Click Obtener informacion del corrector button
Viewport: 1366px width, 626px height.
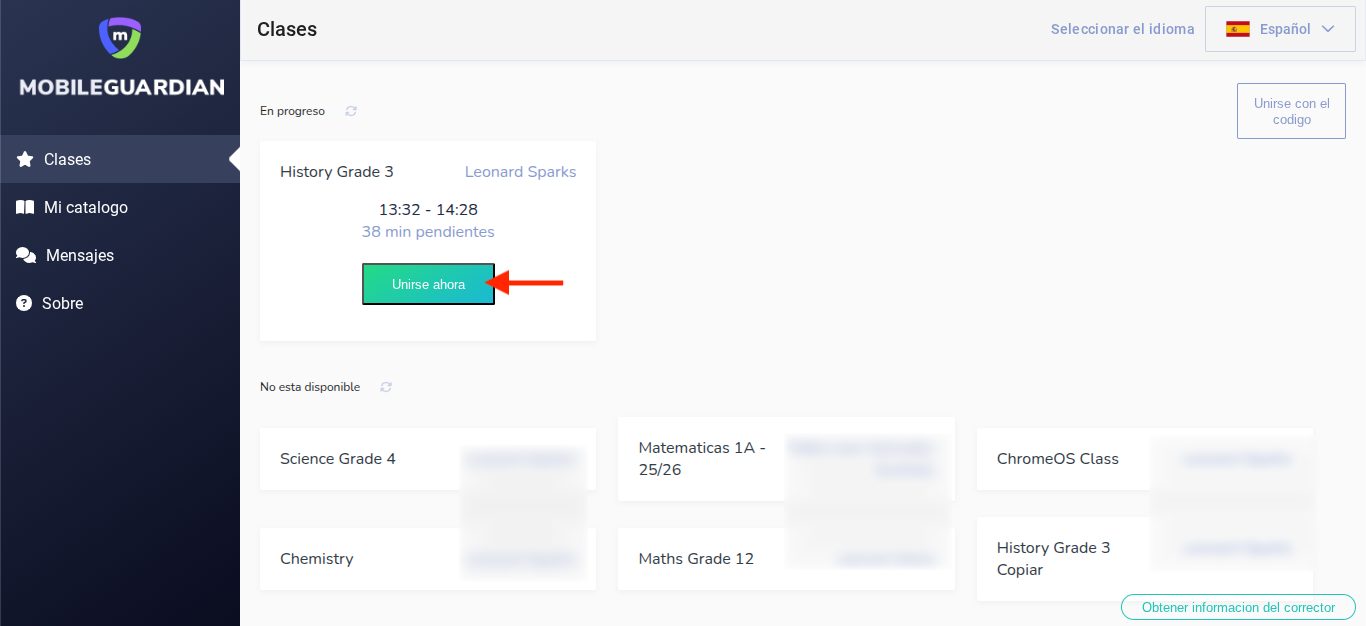tap(1238, 607)
